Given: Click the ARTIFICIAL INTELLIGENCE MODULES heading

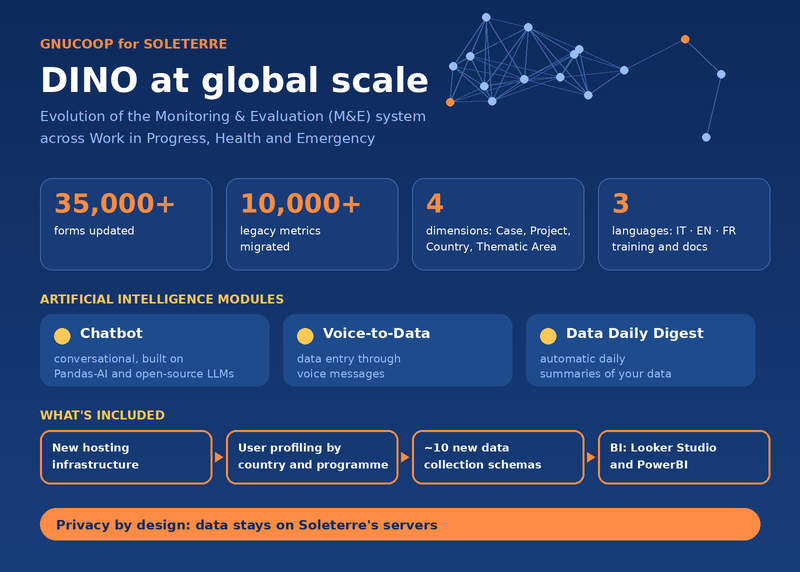Looking at the screenshot, I should coord(162,299).
